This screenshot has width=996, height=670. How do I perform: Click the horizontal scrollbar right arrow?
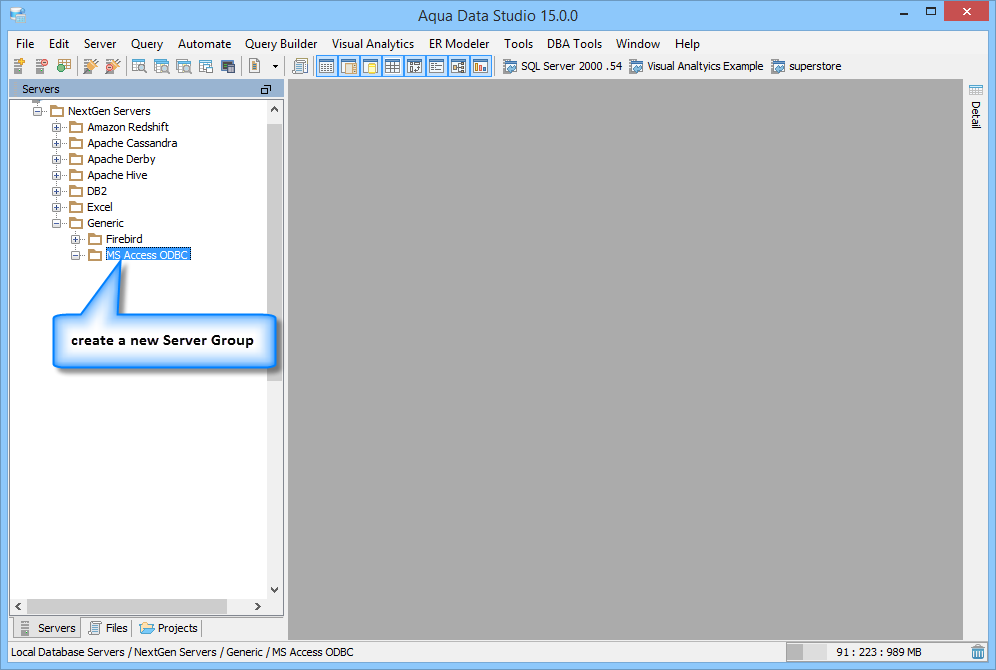[258, 606]
